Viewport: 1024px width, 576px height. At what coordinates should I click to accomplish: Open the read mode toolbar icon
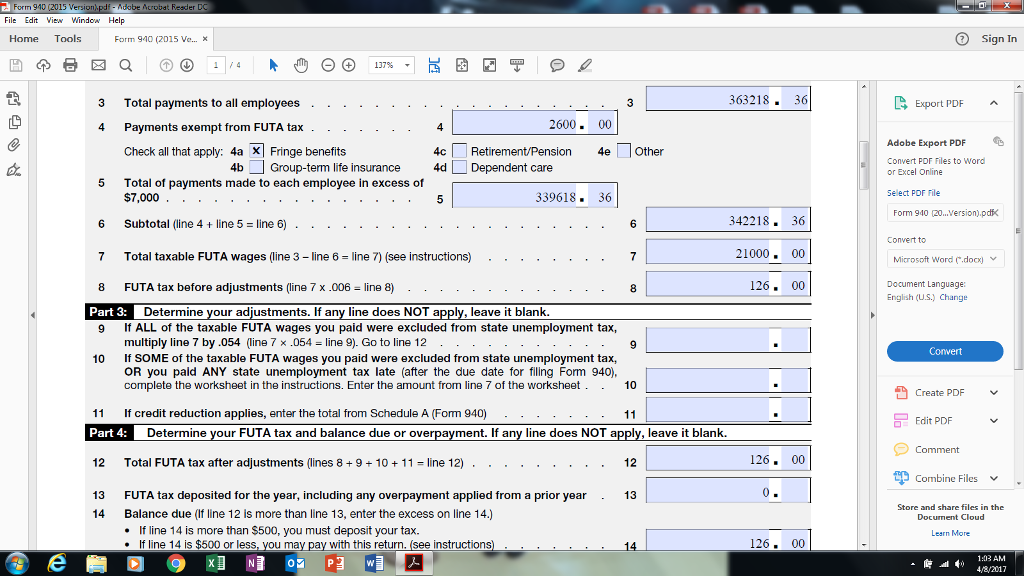[x=517, y=65]
